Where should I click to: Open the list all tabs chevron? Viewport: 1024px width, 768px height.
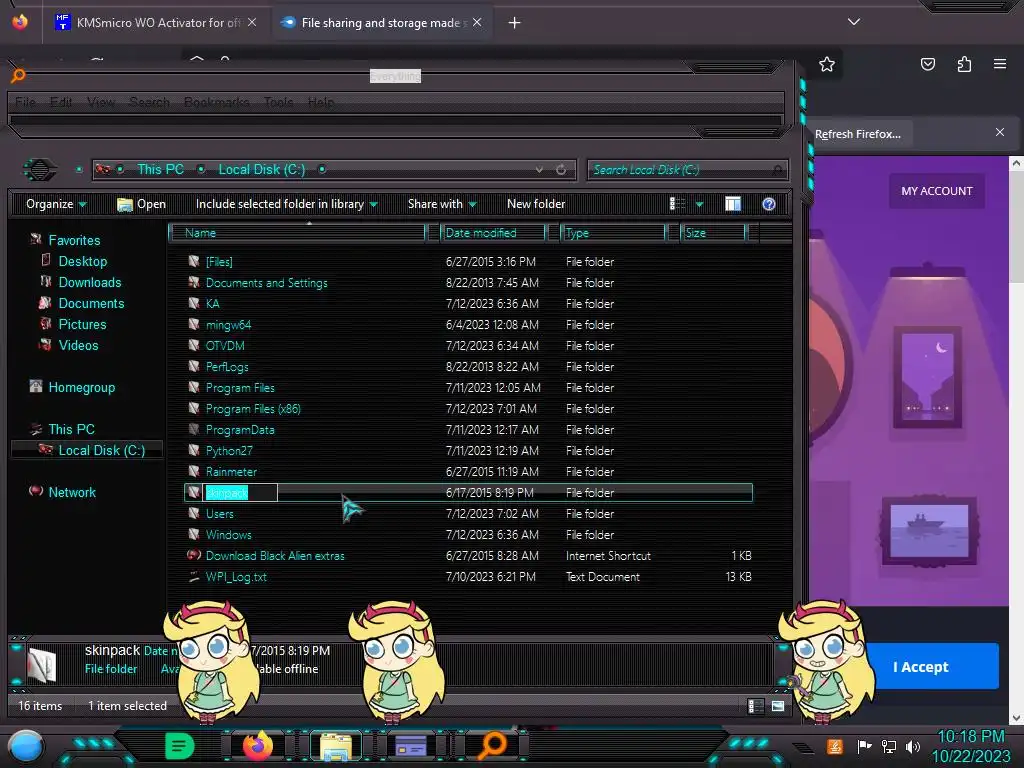click(854, 22)
